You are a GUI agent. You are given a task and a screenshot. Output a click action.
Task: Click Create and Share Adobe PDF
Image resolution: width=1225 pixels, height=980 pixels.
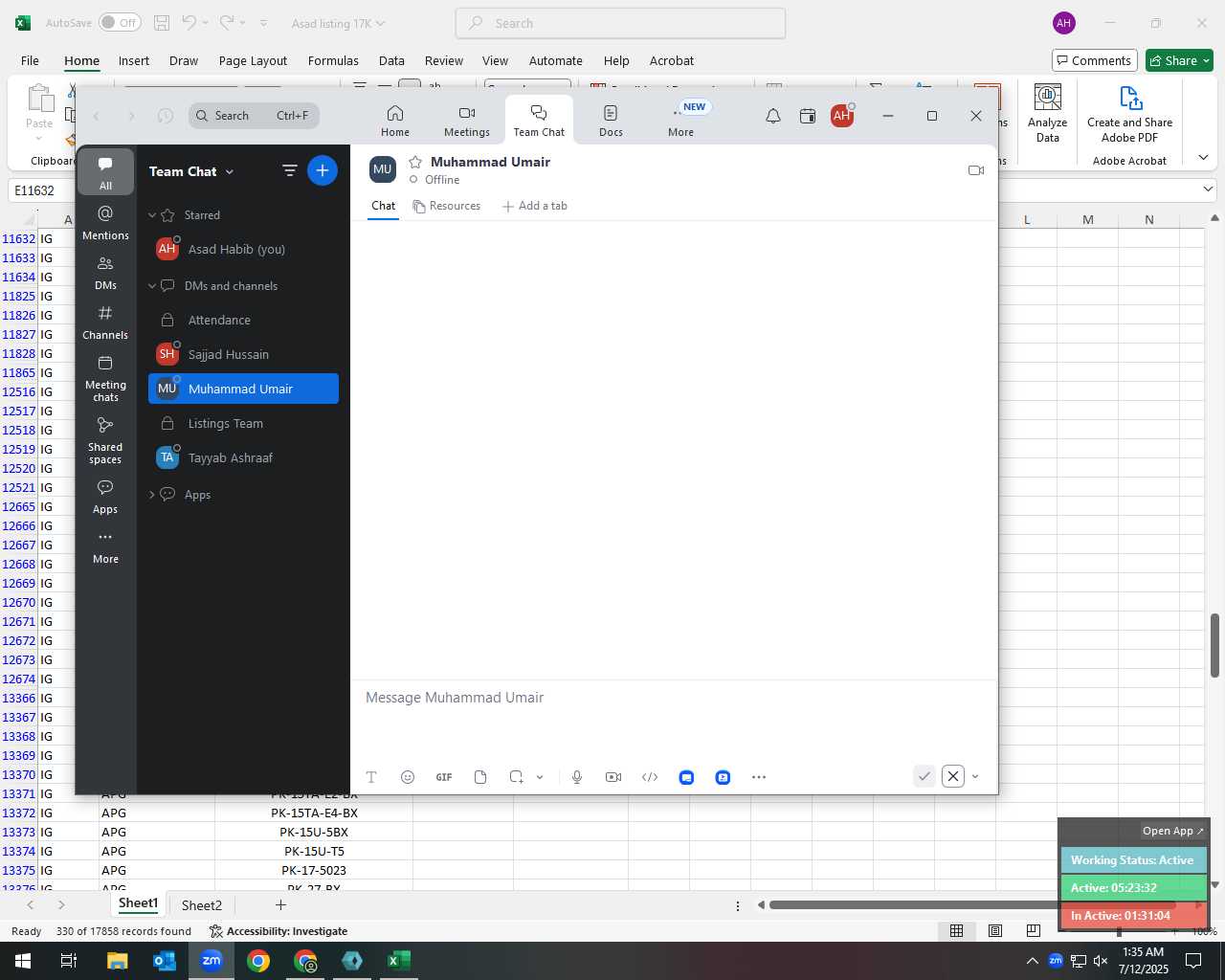point(1129,113)
